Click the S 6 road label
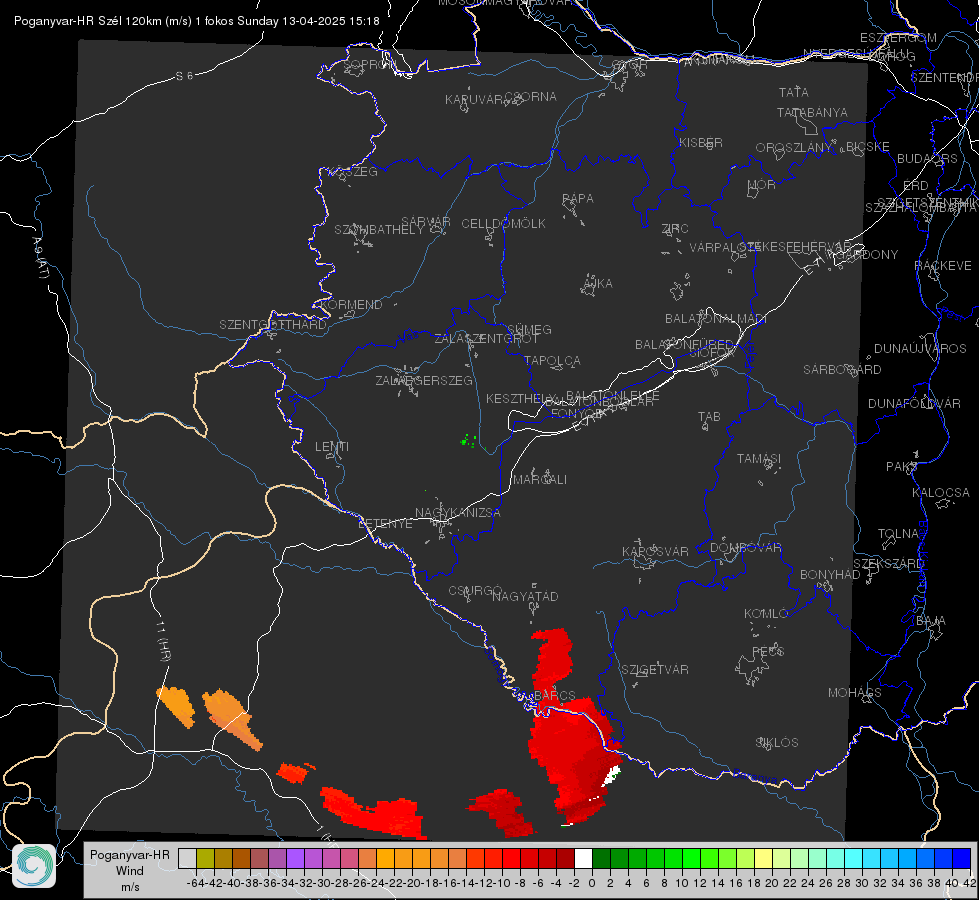The width and height of the screenshot is (979, 900). tap(185, 76)
